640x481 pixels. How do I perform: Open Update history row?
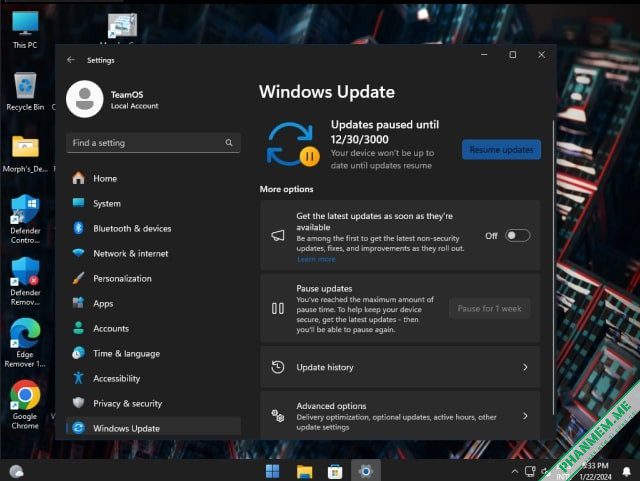400,367
